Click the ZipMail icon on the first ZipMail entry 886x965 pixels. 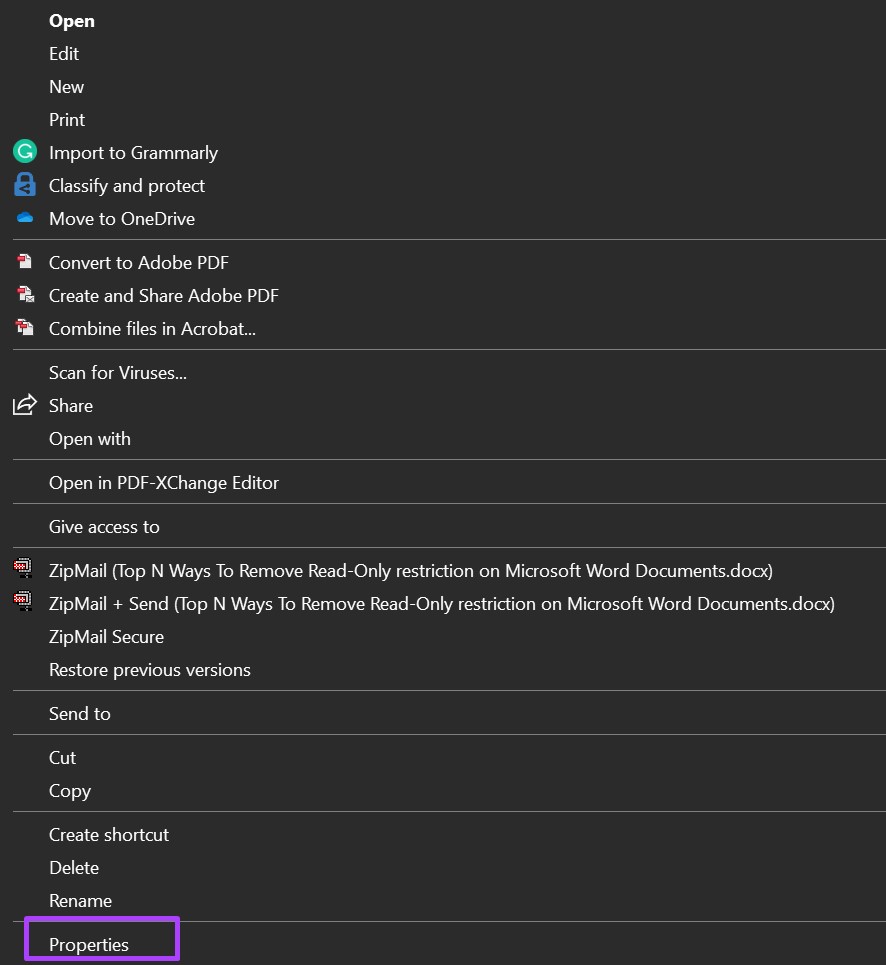tap(23, 567)
